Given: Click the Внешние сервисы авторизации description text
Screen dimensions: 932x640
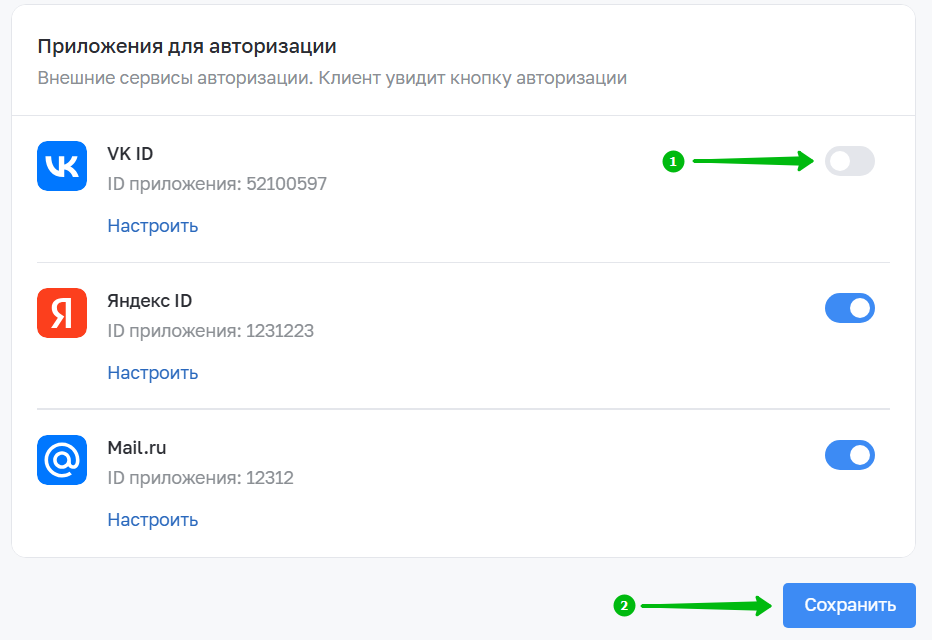Looking at the screenshot, I should (332, 78).
